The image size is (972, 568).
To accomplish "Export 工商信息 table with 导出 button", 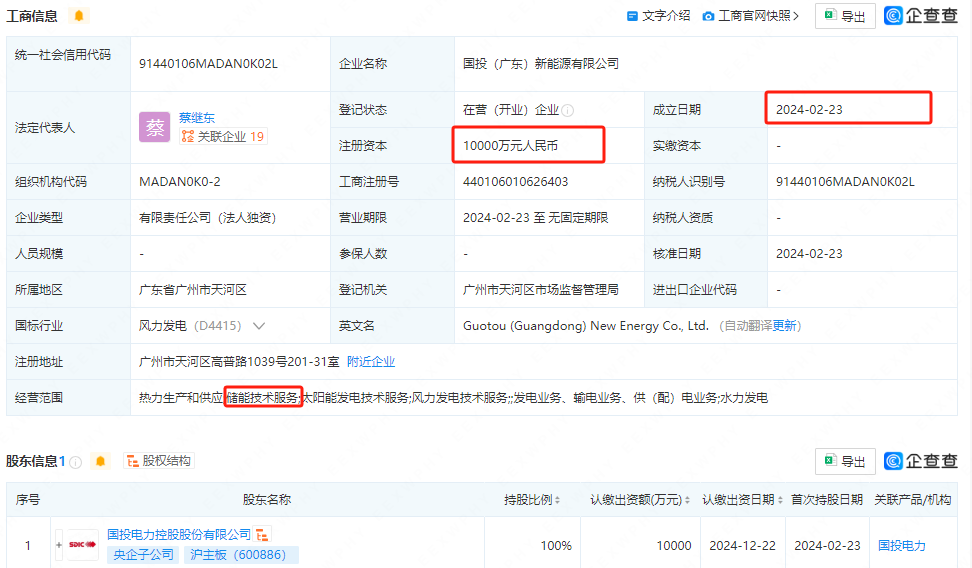I will [x=845, y=16].
